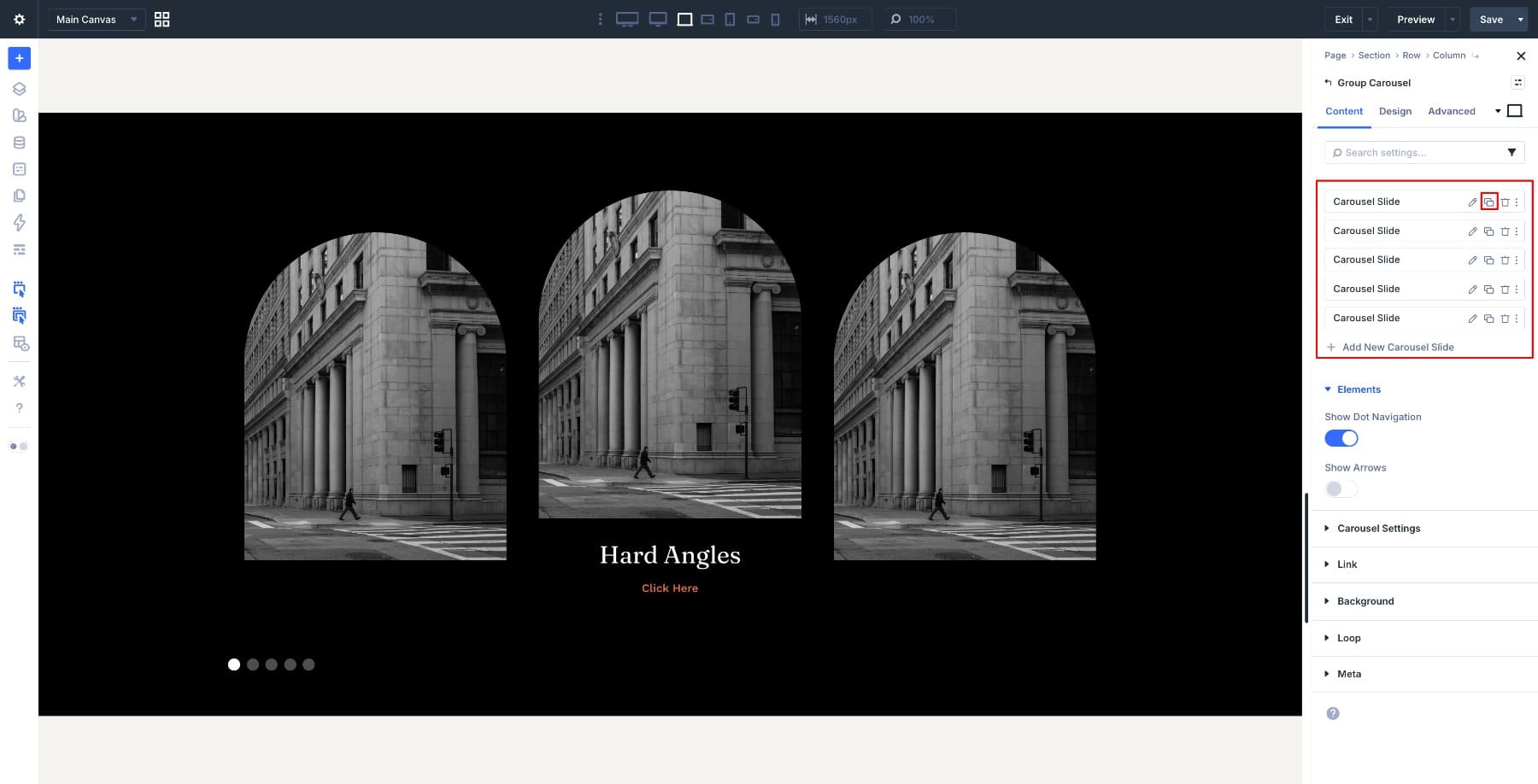Delete the last Carousel Slide
Image resolution: width=1538 pixels, height=784 pixels.
point(1504,318)
